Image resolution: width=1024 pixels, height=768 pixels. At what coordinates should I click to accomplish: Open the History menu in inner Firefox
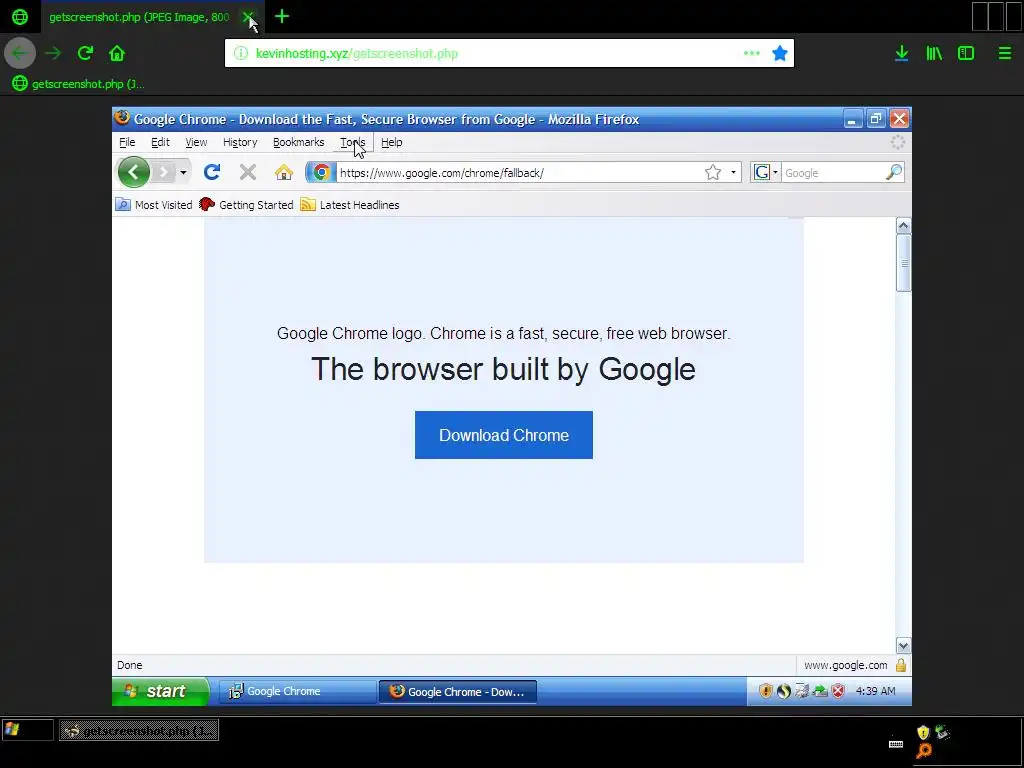240,142
